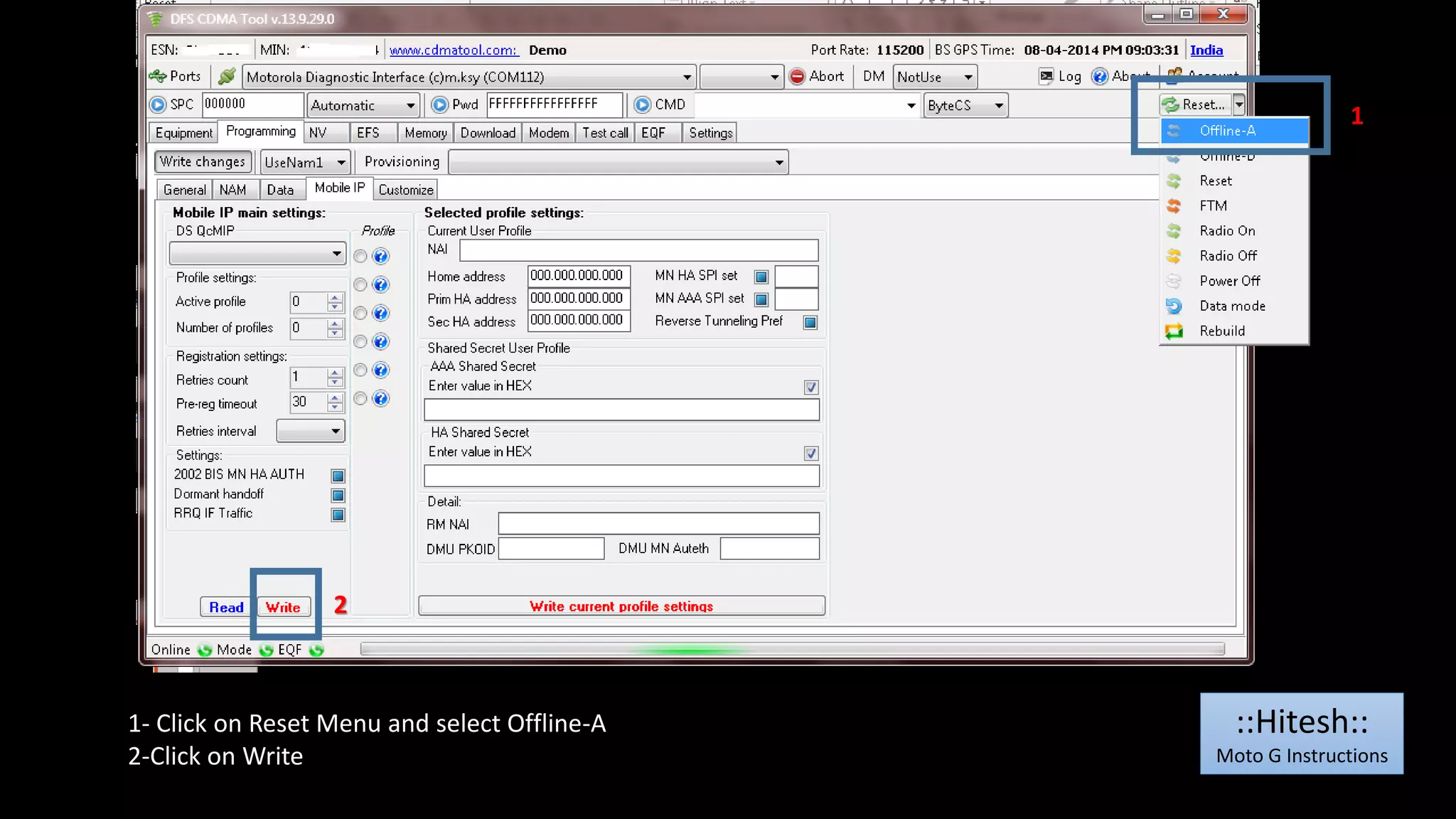Toggle MN HA SPI set checkbox

pos(761,277)
